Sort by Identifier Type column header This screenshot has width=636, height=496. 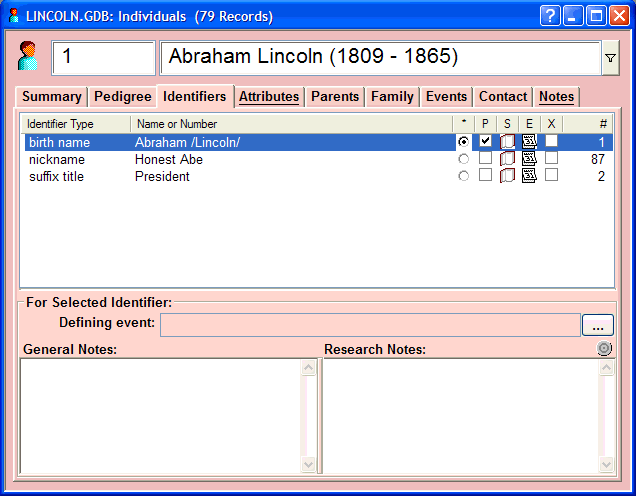click(75, 124)
